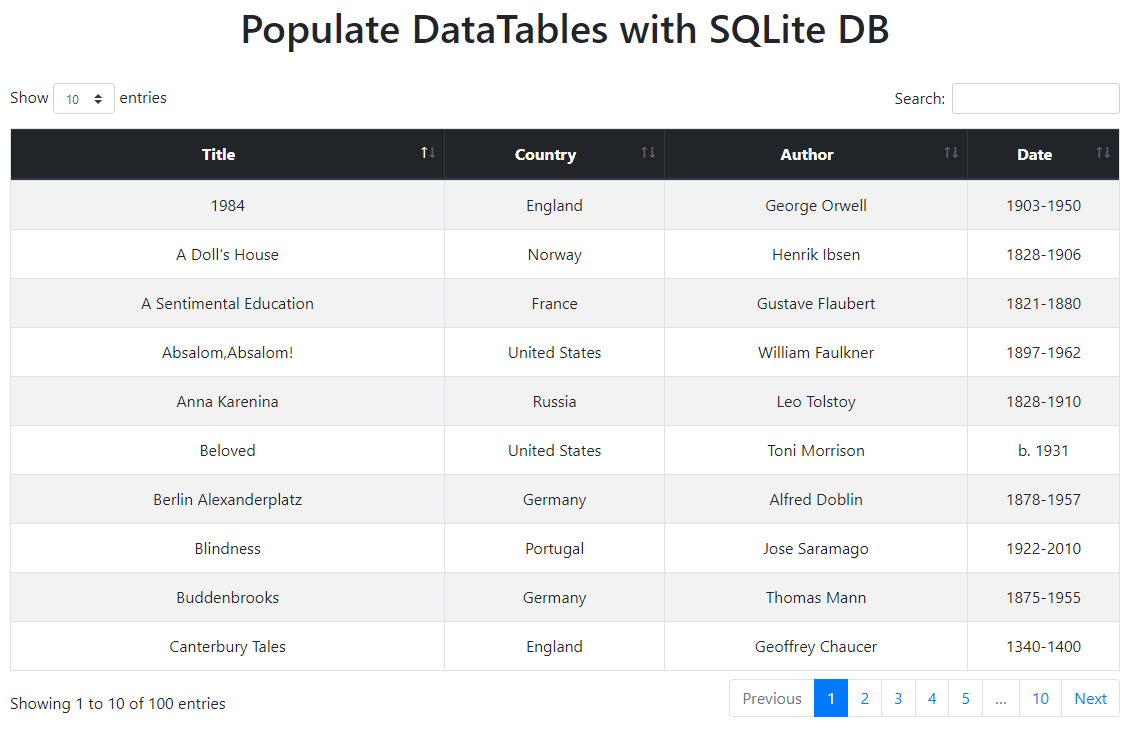Screen dimensions: 1144x739
Task: Focus the Search input field
Action: click(1035, 98)
